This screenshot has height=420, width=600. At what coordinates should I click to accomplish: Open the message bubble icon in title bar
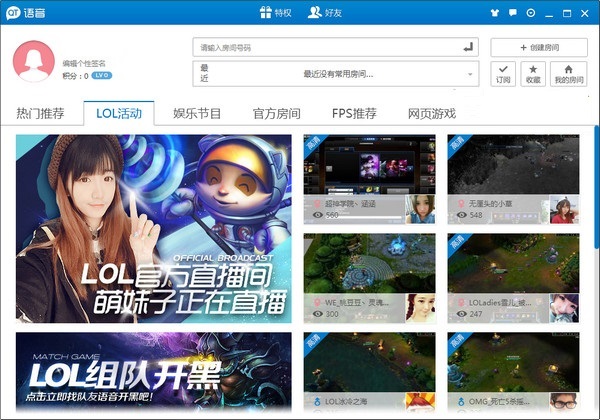click(x=513, y=13)
